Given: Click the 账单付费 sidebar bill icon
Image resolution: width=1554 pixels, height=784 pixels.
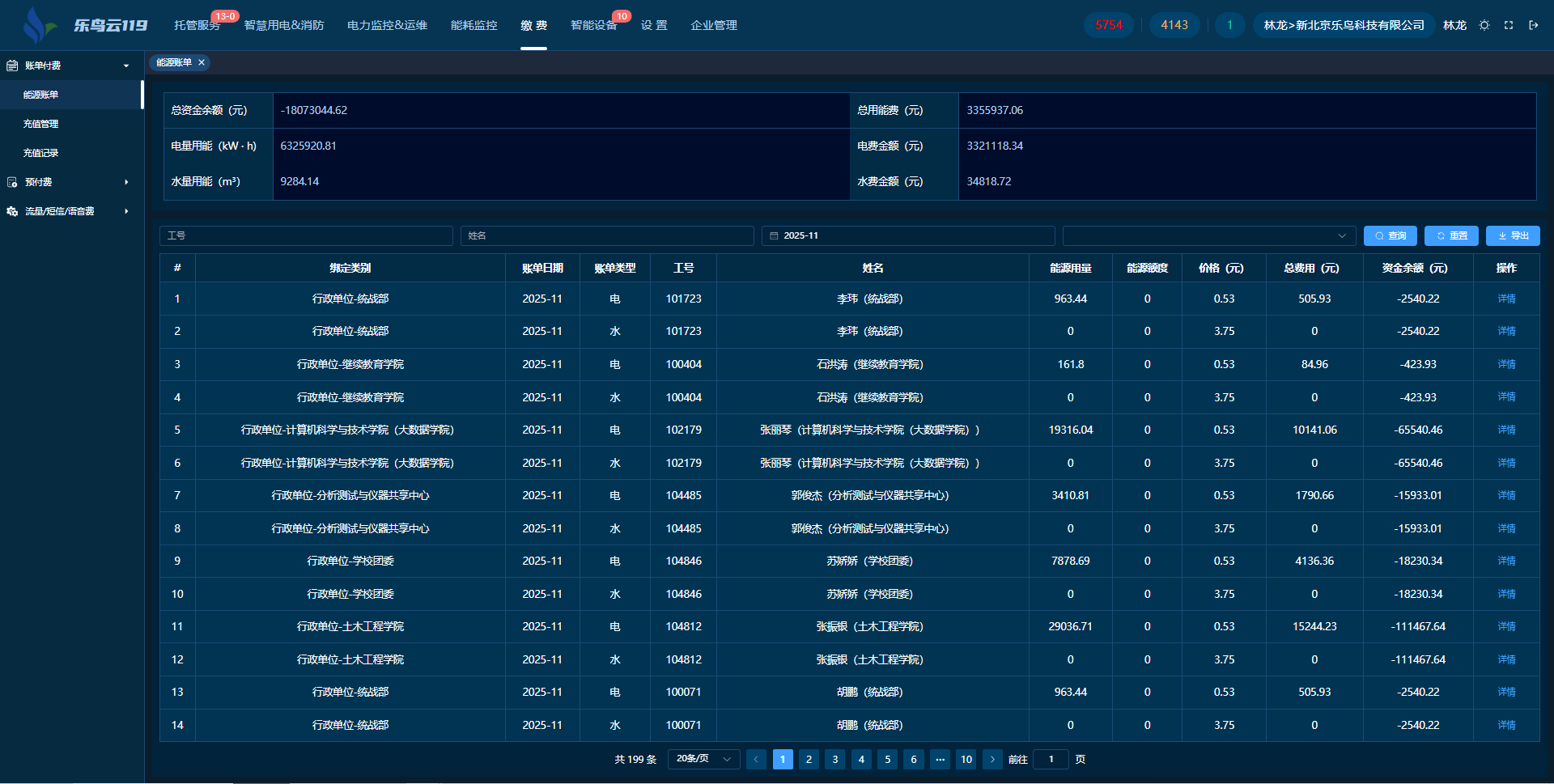Looking at the screenshot, I should tap(12, 66).
